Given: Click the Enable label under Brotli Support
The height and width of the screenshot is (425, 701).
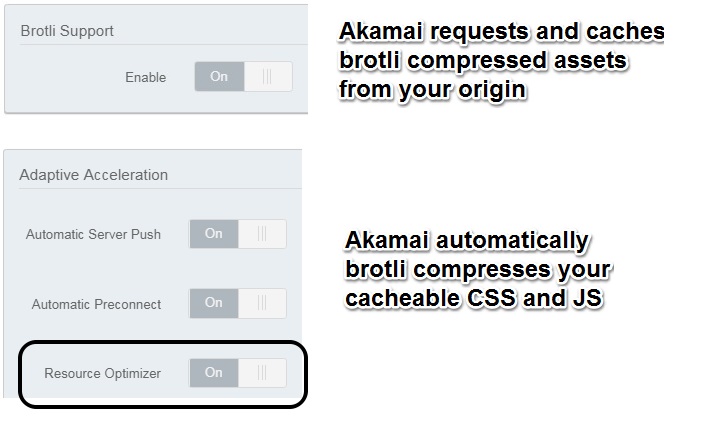Looking at the screenshot, I should pos(146,77).
